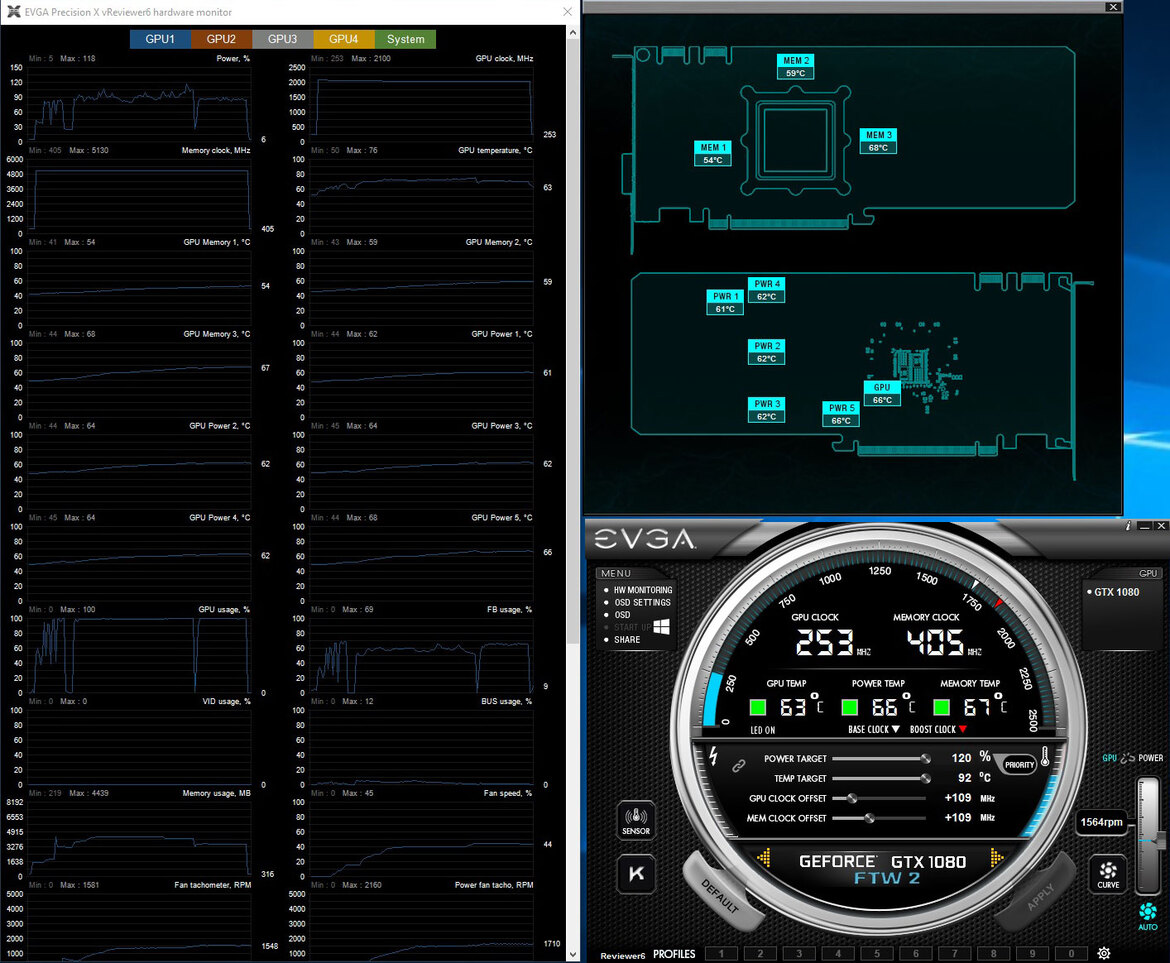Viewport: 1170px width, 963px height.
Task: Open HW Monitoring menu item
Action: pyautogui.click(x=642, y=590)
